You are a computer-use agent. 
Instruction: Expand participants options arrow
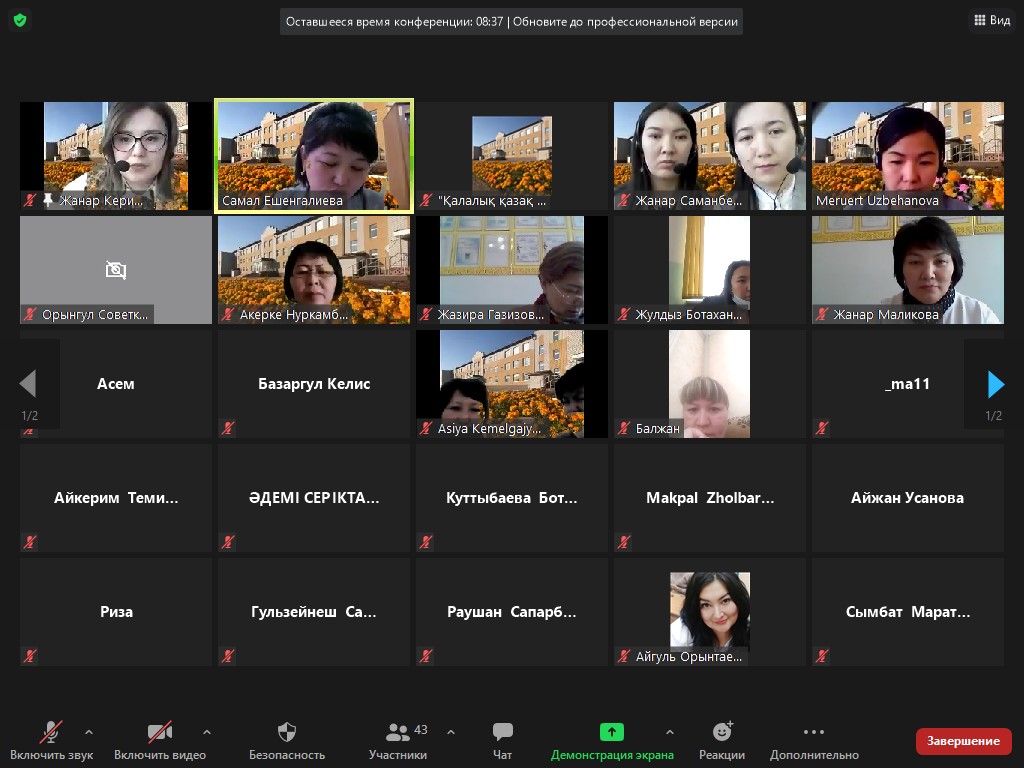[451, 732]
